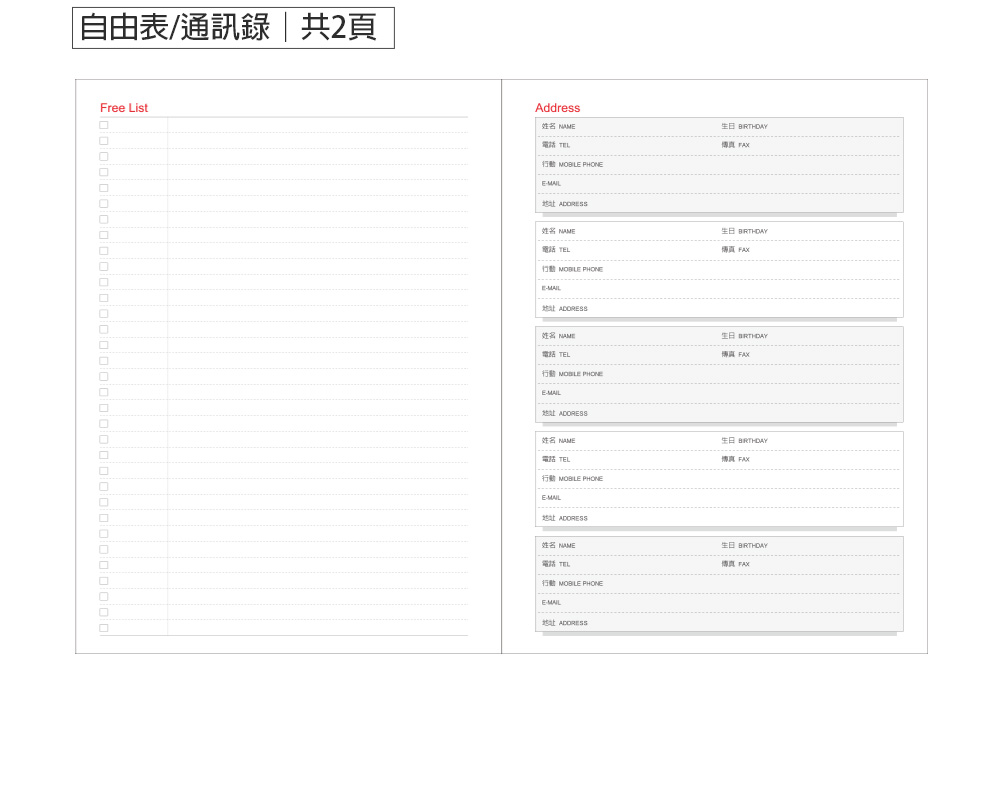Click 行動 MOBILE PHONE in the fifth address card
Screen dimensions: 1000x785
pyautogui.click(x=572, y=583)
